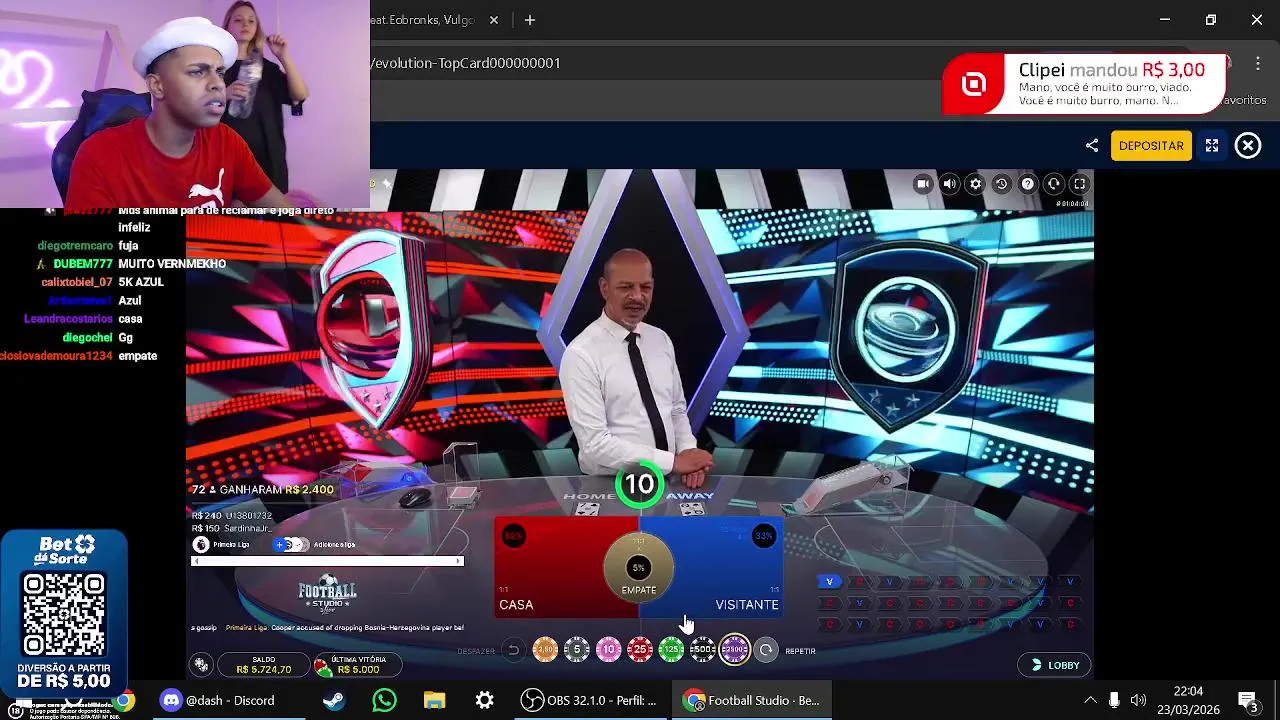Open a new browser tab with plus
Viewport: 1280px width, 720px height.
(x=530, y=20)
